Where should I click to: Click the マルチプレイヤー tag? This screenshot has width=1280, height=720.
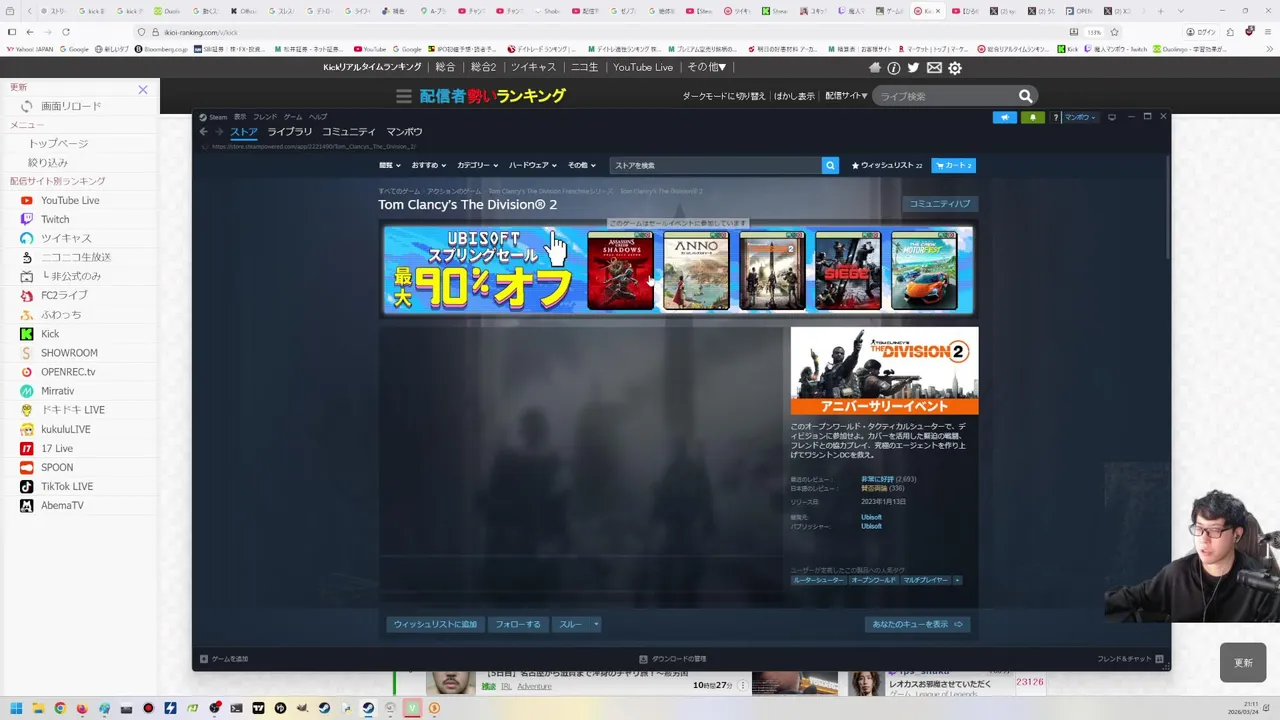(925, 580)
